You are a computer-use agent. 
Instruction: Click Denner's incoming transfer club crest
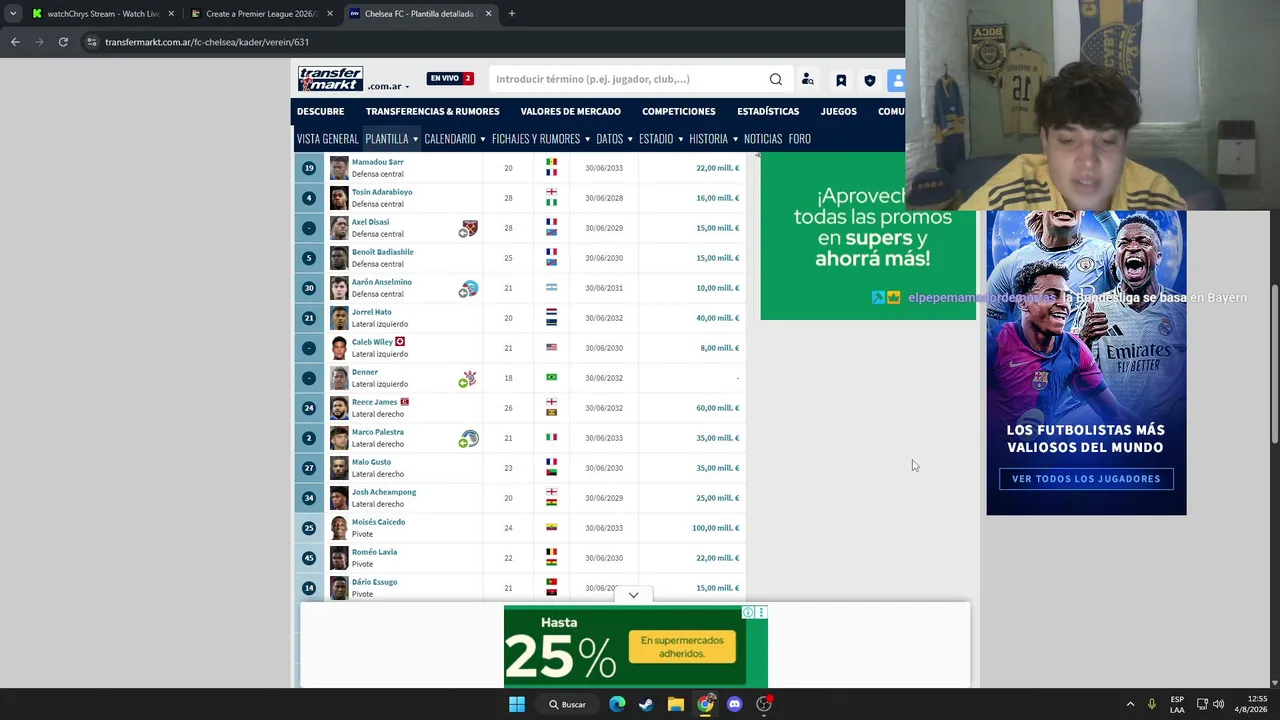tap(469, 378)
